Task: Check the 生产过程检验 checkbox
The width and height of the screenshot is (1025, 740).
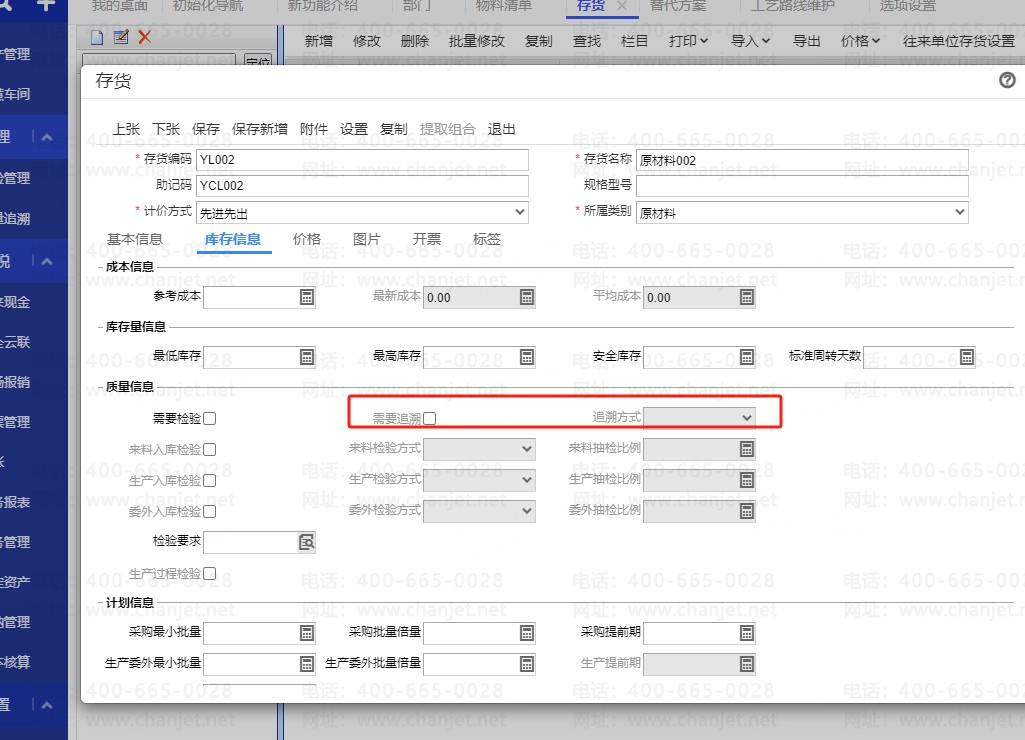Action: 210,574
